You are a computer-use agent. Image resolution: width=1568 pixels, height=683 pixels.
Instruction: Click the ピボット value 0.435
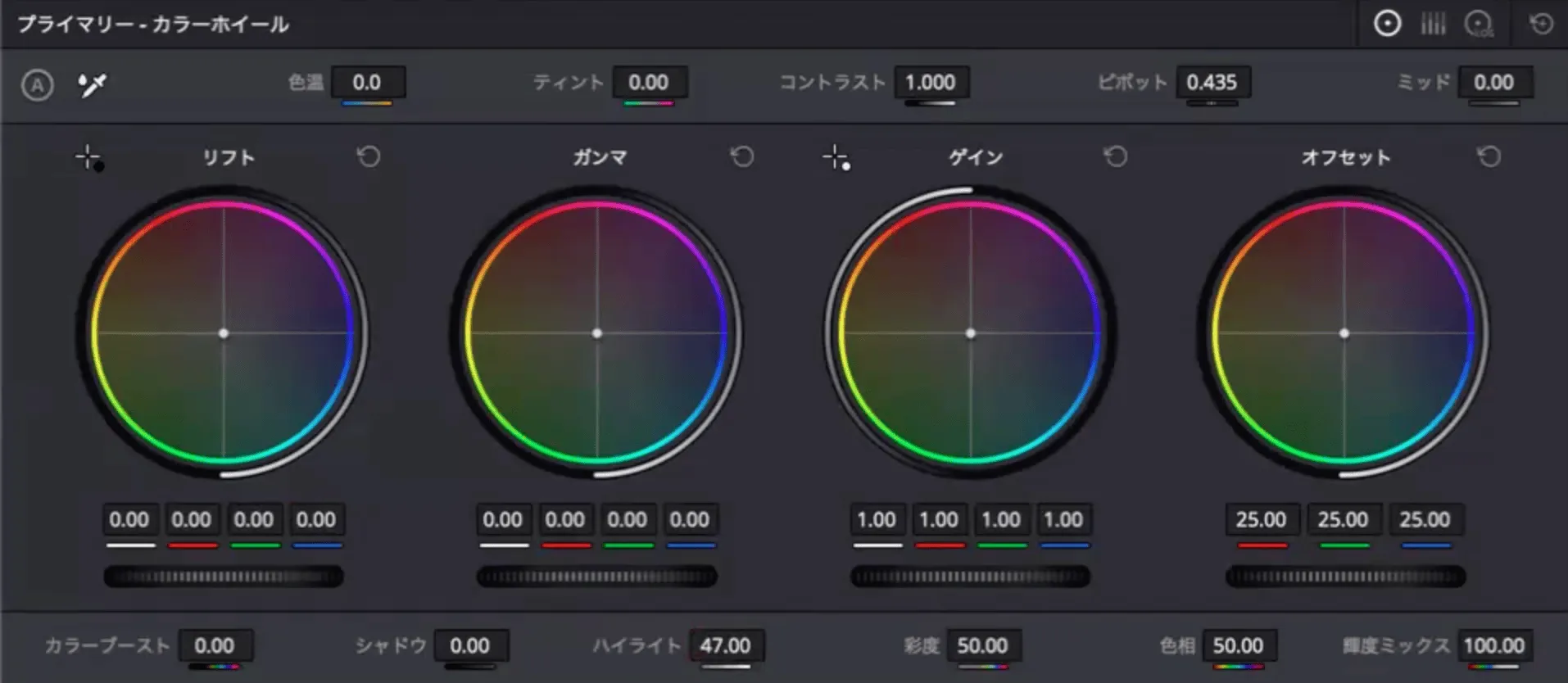pos(1212,83)
